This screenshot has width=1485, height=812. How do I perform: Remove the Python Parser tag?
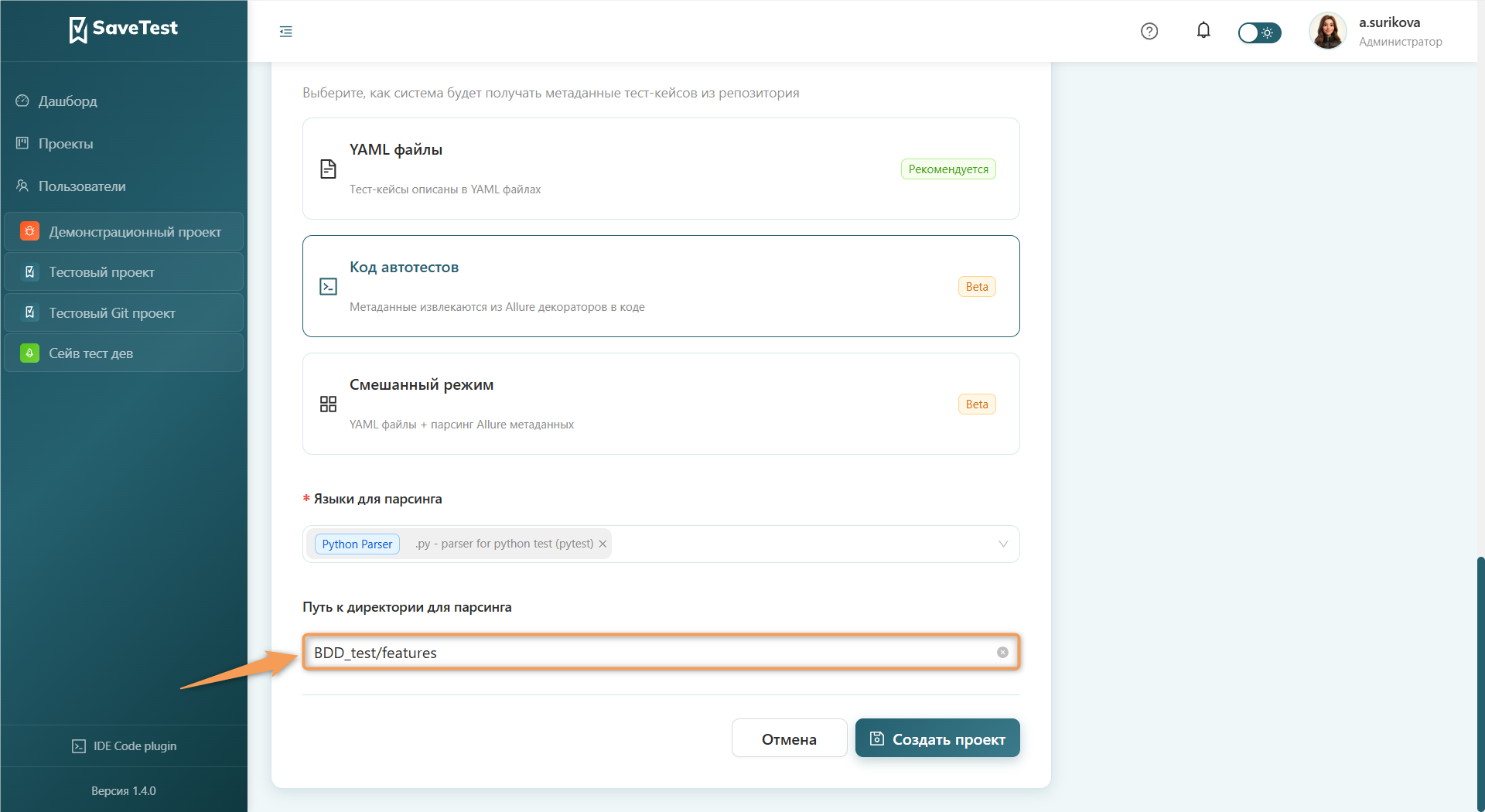[x=603, y=544]
